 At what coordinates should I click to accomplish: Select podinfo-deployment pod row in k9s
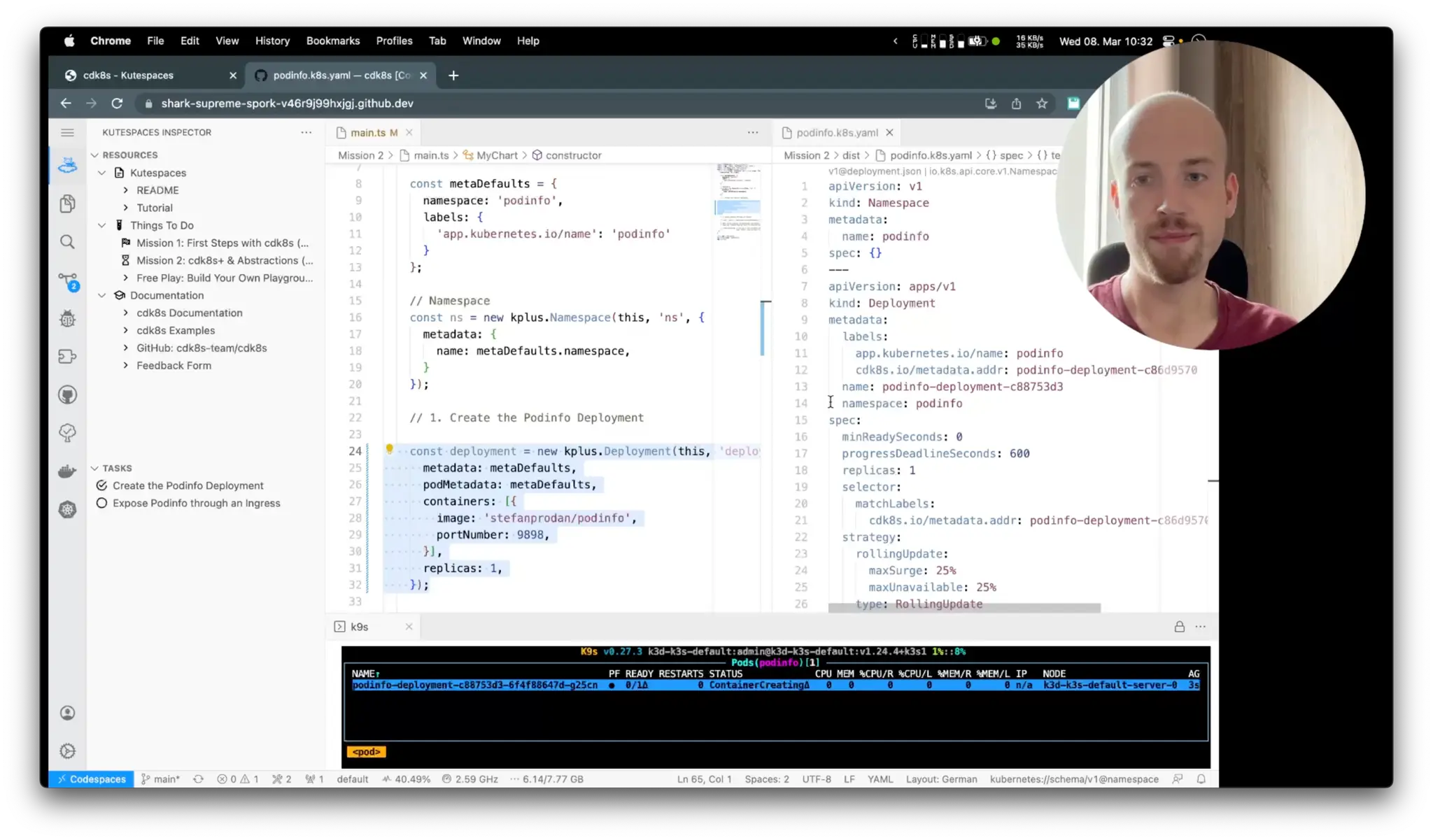(775, 685)
